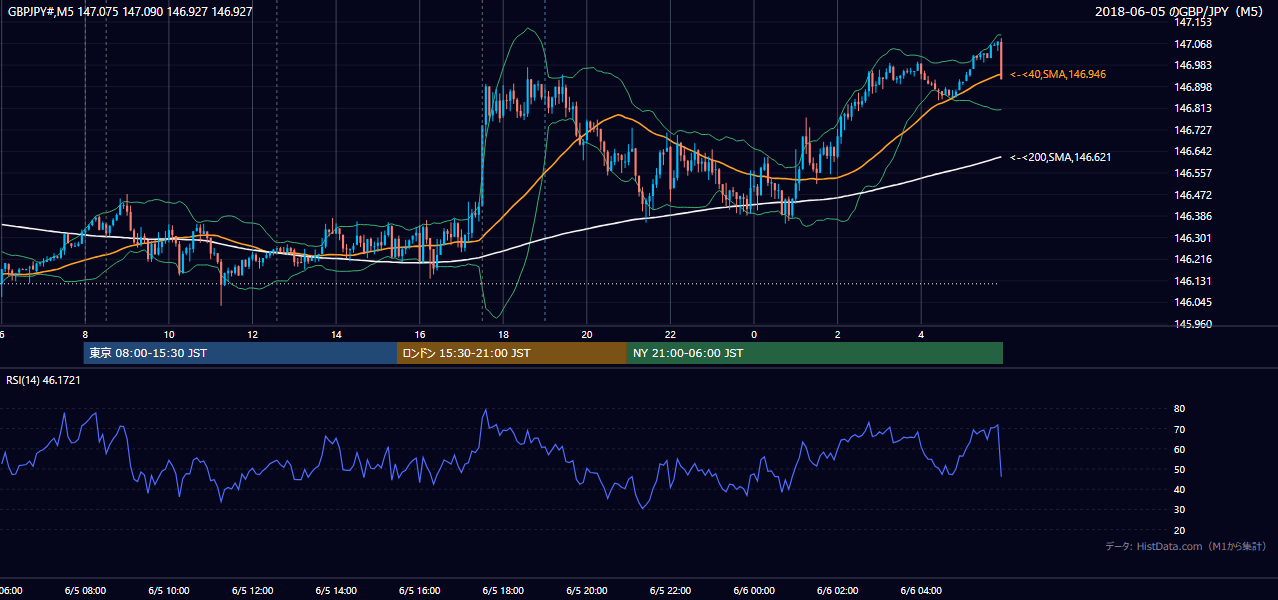Select the NY 21:00-06:00 JST session bar
The height and width of the screenshot is (600, 1278).
click(815, 353)
